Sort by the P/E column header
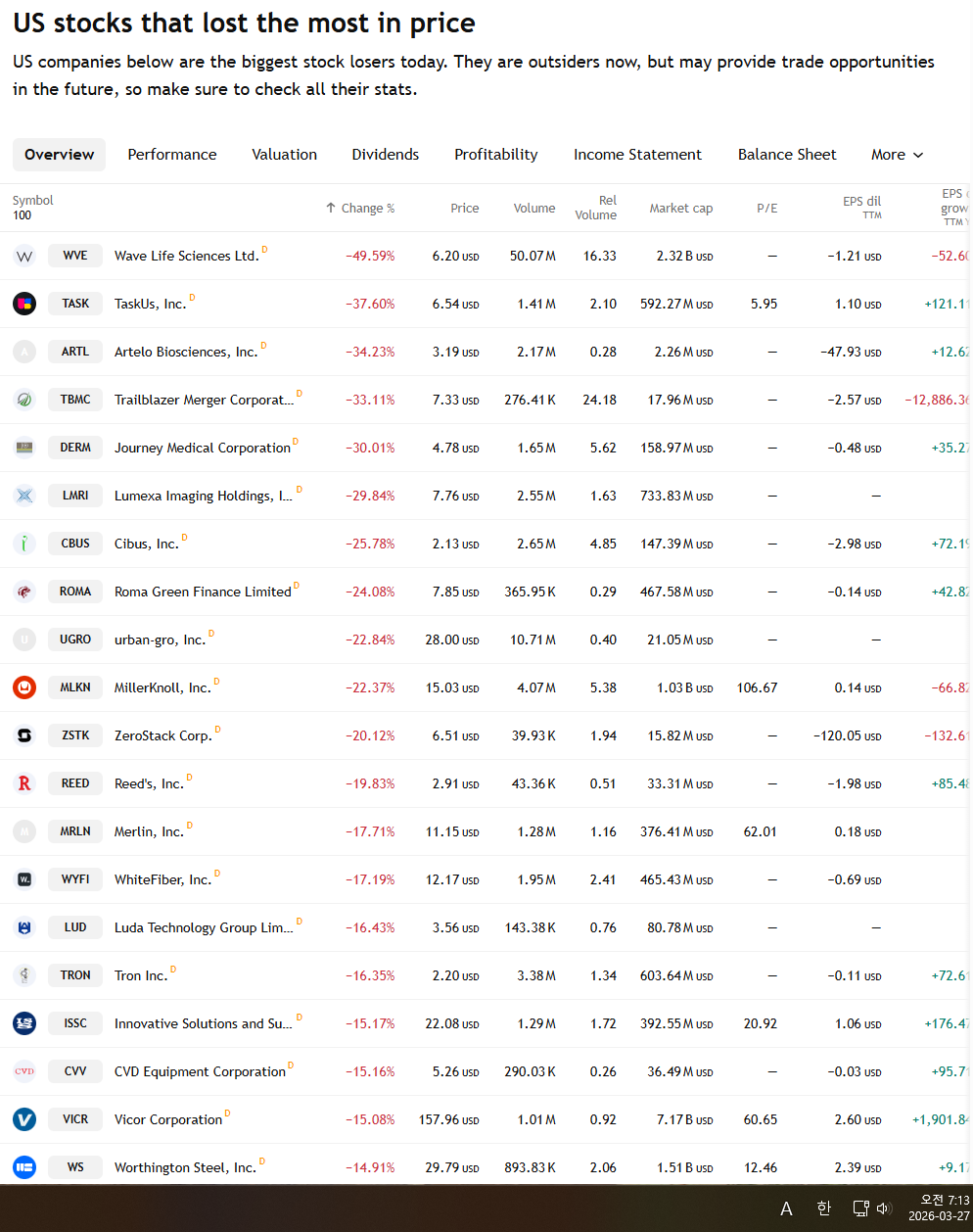Image resolution: width=973 pixels, height=1232 pixels. tap(767, 208)
